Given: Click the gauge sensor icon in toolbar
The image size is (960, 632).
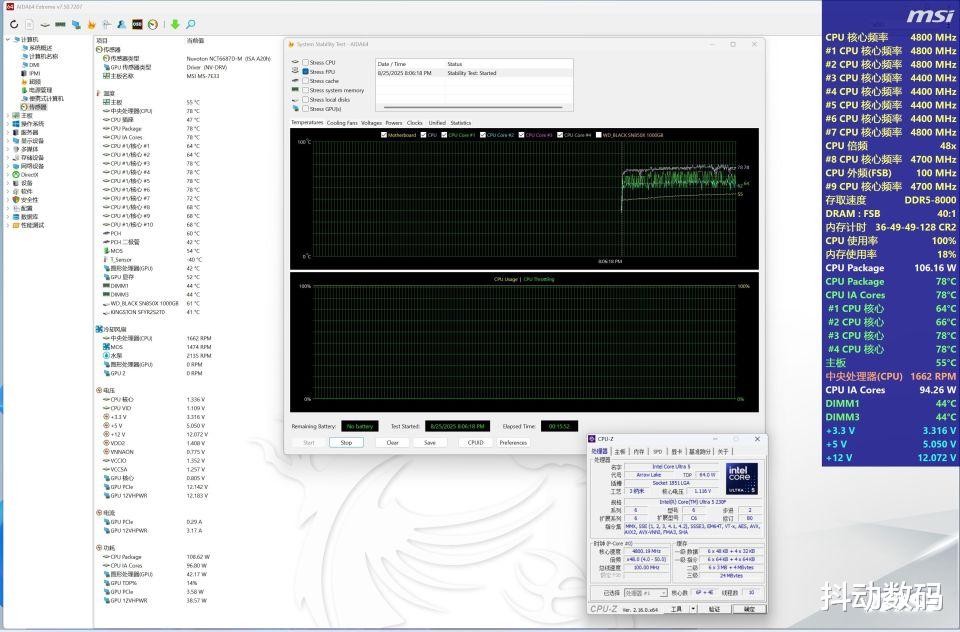Looking at the screenshot, I should (x=152, y=24).
